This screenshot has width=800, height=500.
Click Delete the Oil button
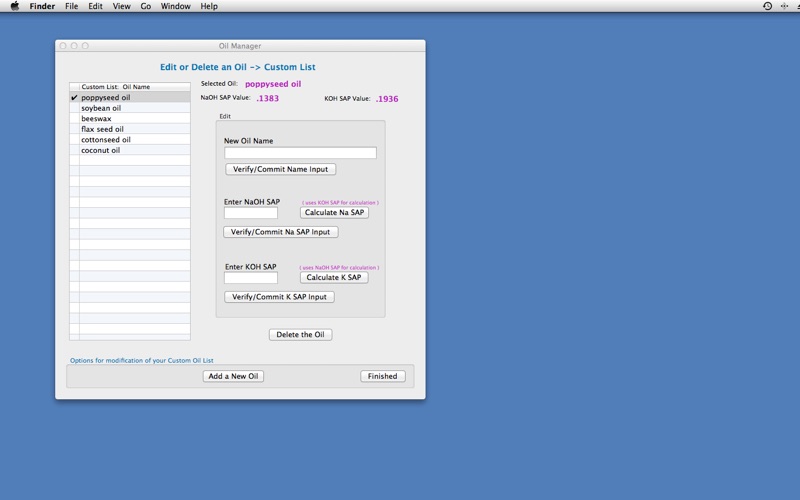pos(301,334)
